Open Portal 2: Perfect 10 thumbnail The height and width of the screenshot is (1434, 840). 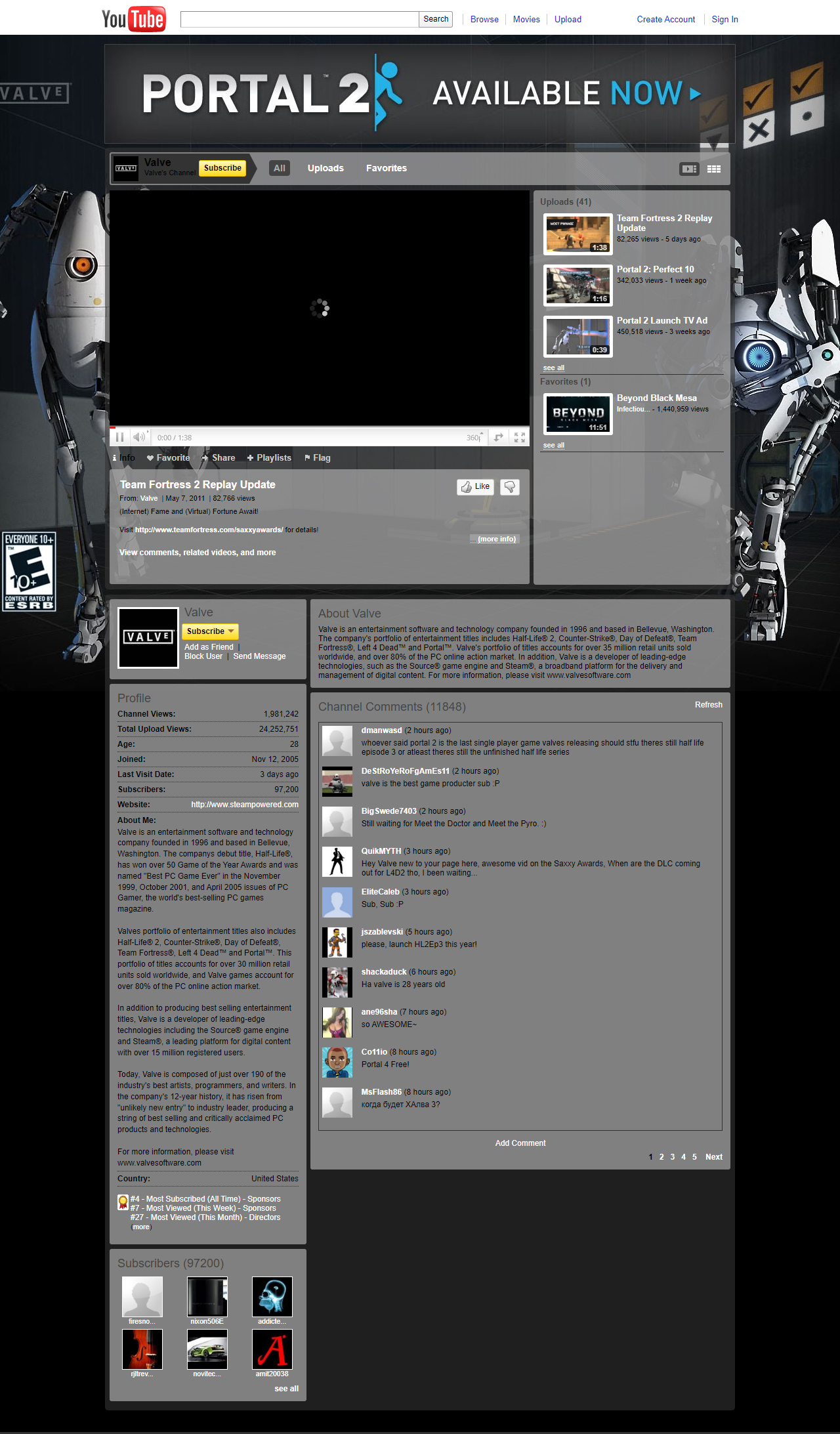pos(578,285)
